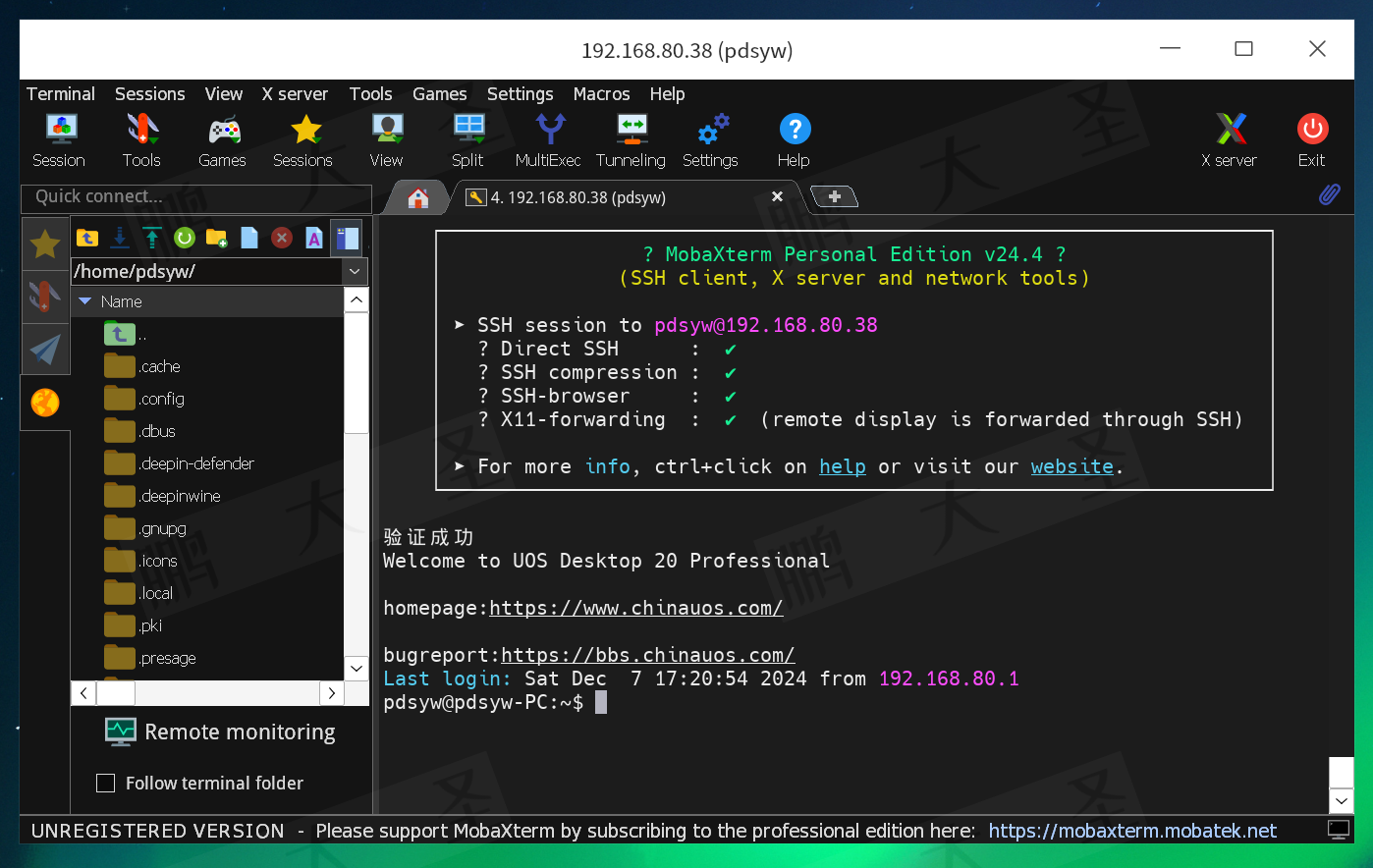
Task: Open the bbs.chinauos.com bugreport link
Action: 647,655
